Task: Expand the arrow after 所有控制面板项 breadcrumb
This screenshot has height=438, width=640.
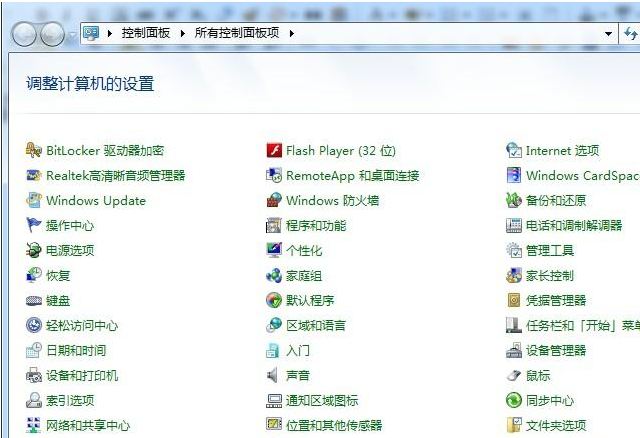Action: [291, 33]
